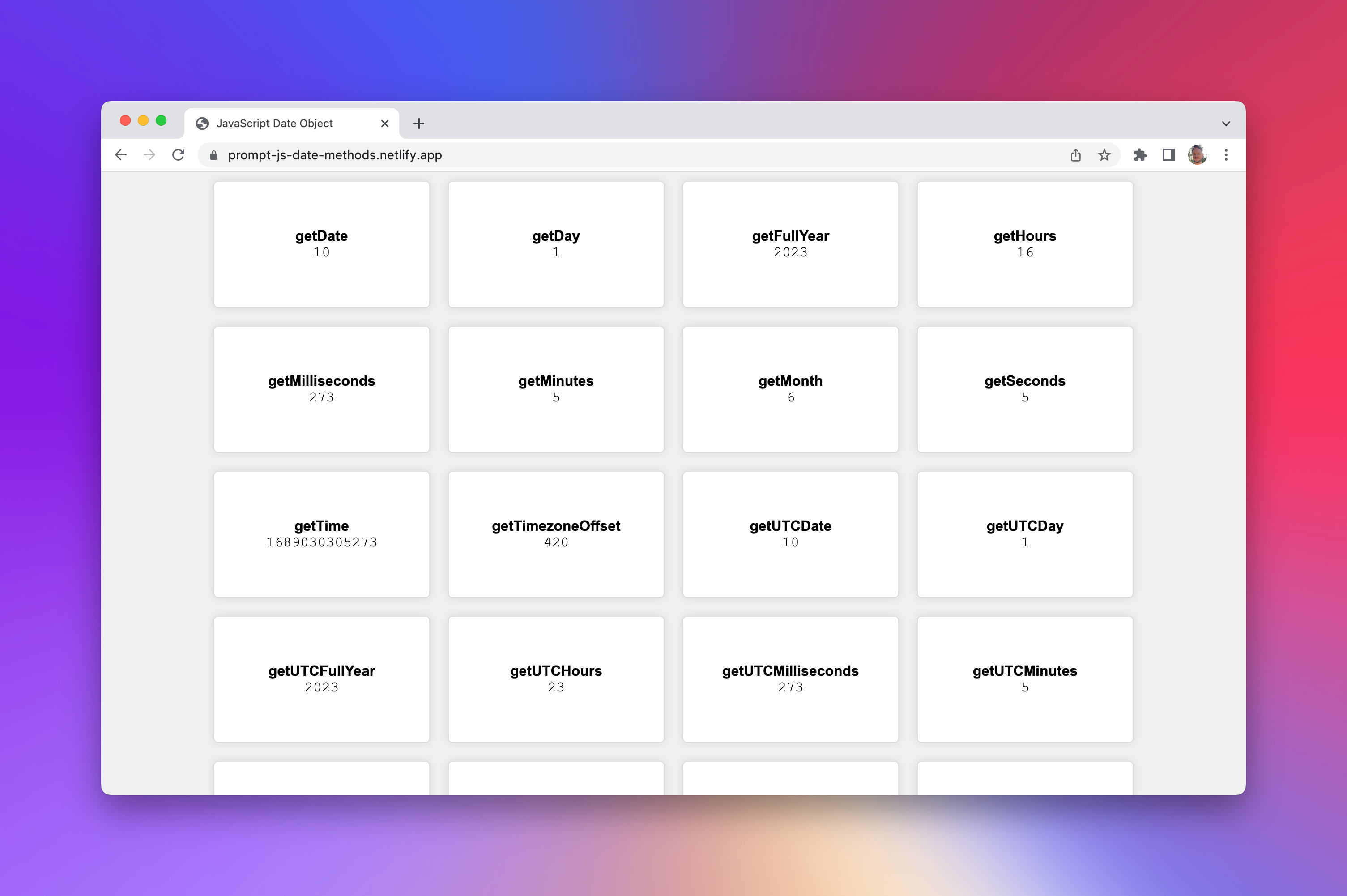1347x896 pixels.
Task: Click the getDate card
Action: pyautogui.click(x=321, y=244)
